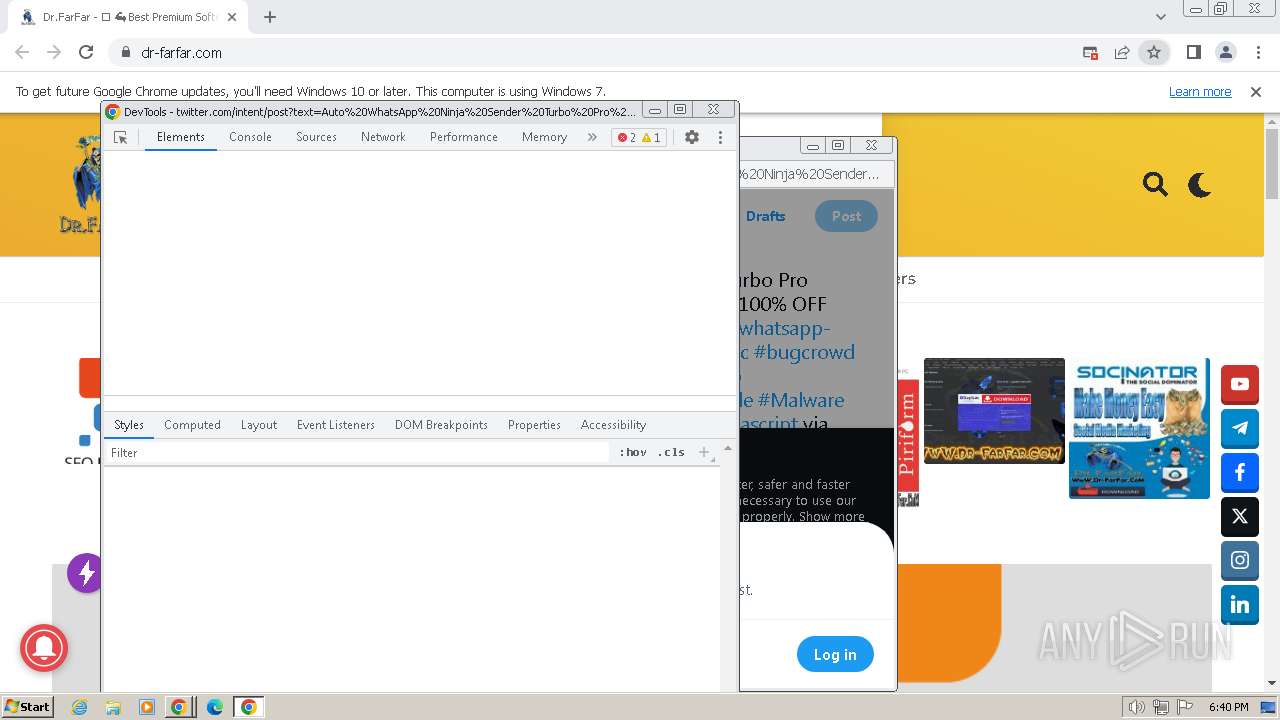Open the X social icon

[1240, 517]
